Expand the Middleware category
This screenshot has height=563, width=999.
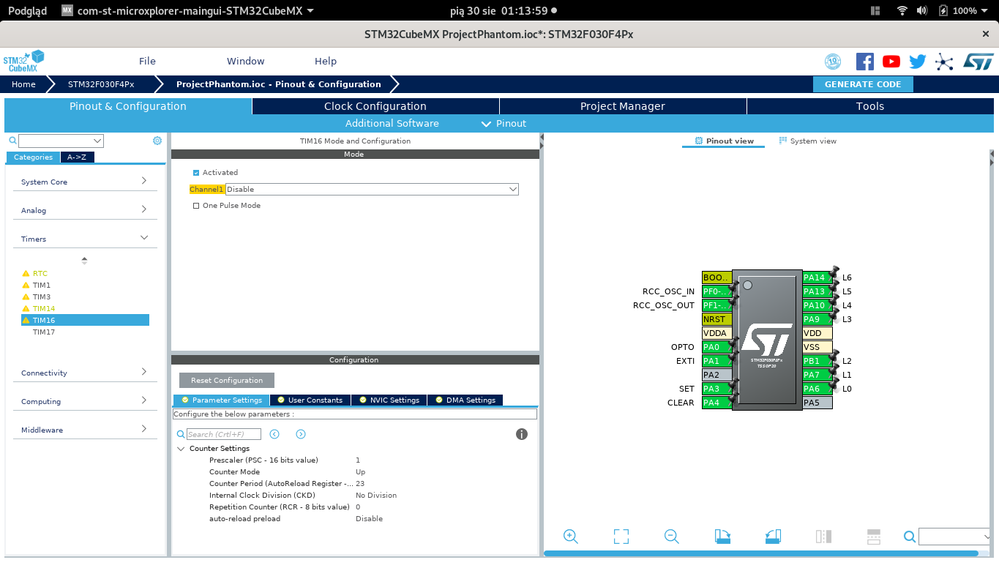(84, 430)
